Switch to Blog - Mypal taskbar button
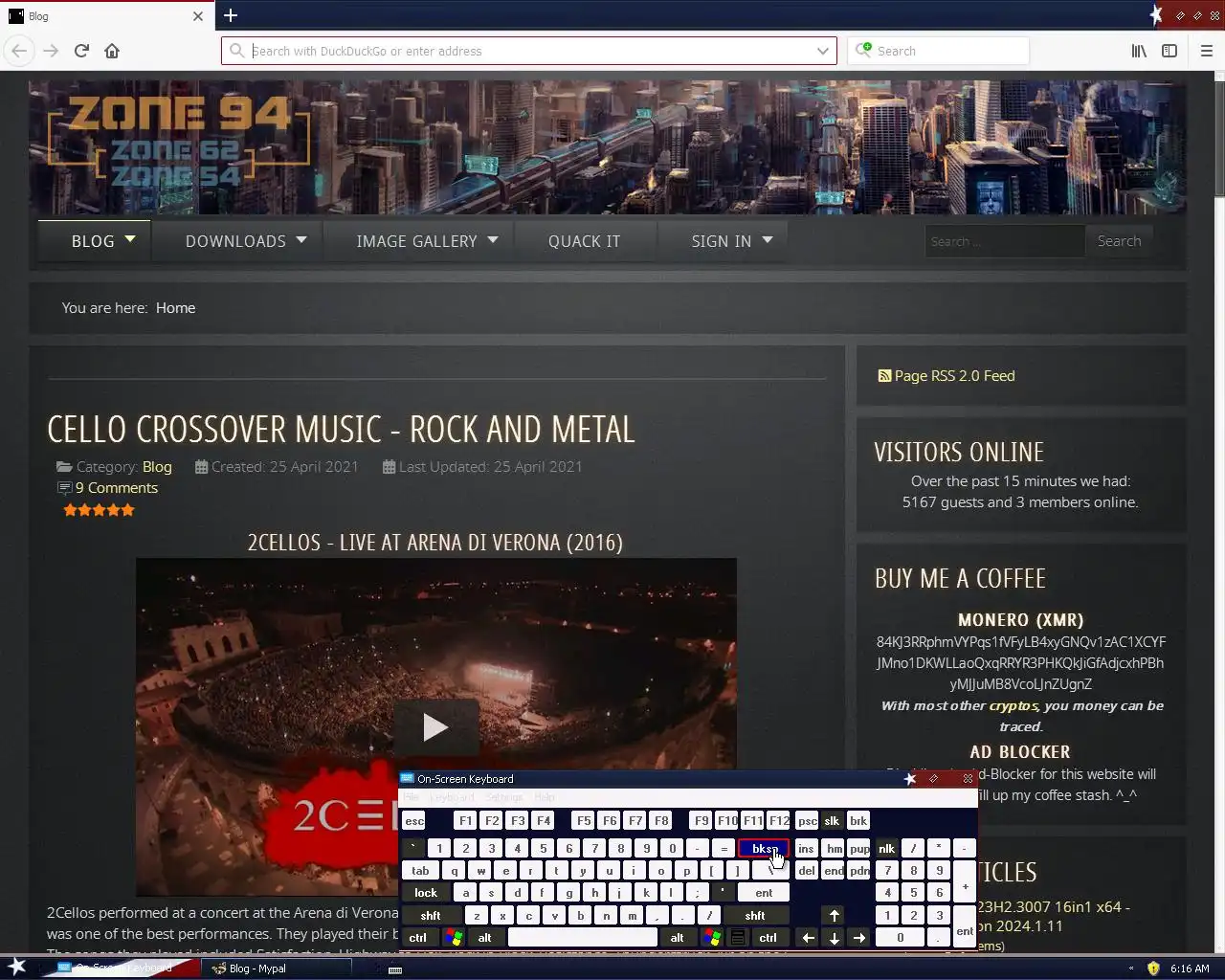The width and height of the screenshot is (1225, 980). [x=278, y=968]
